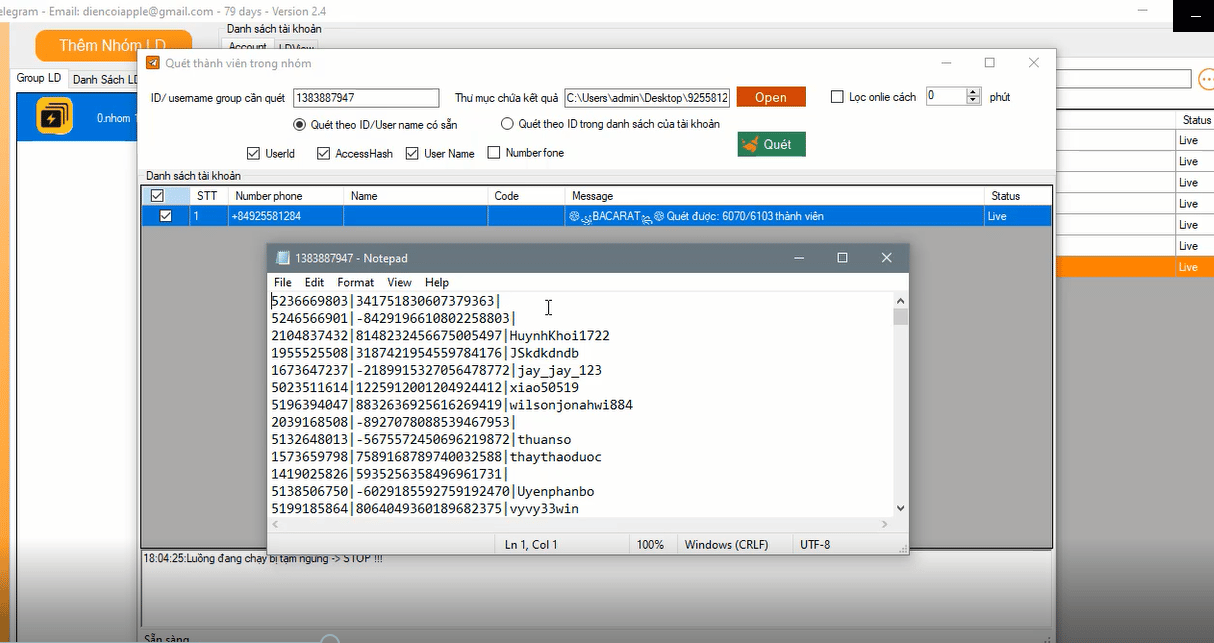Screen dimensions: 1214x643
Task: Click the Notepad horizontal scroll left arrow
Action: click(275, 524)
